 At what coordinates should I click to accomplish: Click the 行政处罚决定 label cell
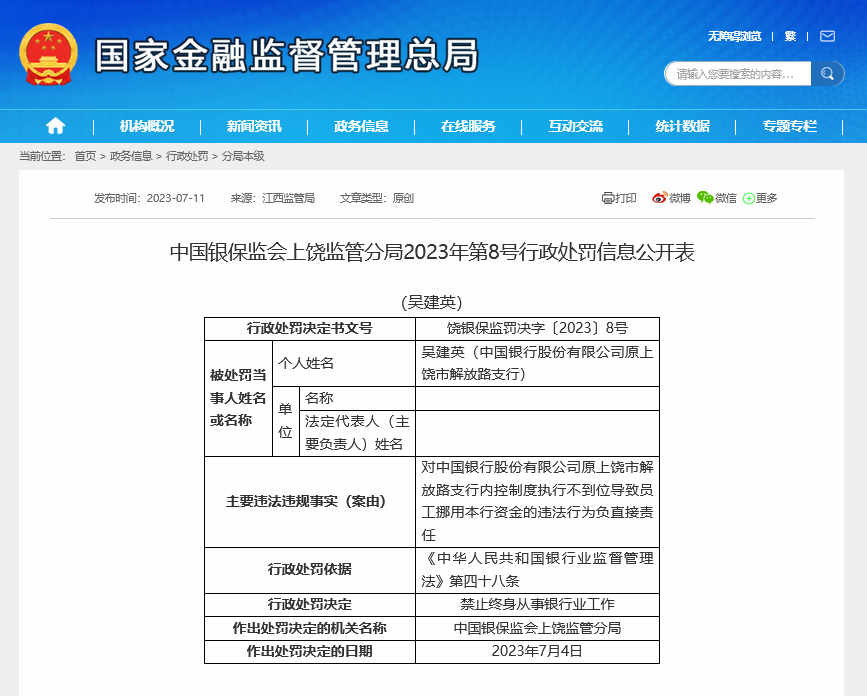tap(310, 605)
